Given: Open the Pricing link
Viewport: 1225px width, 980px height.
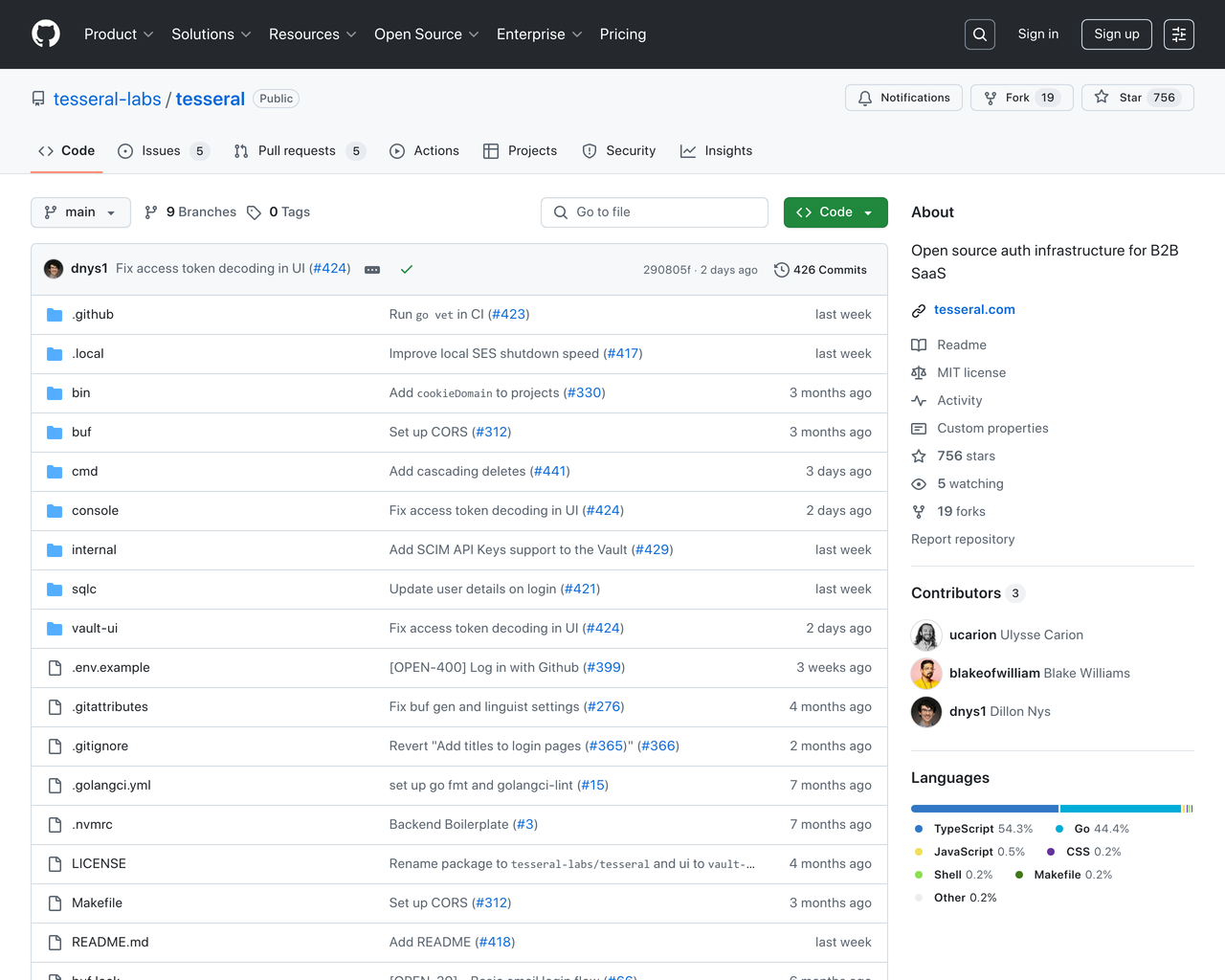Looking at the screenshot, I should click(x=623, y=34).
